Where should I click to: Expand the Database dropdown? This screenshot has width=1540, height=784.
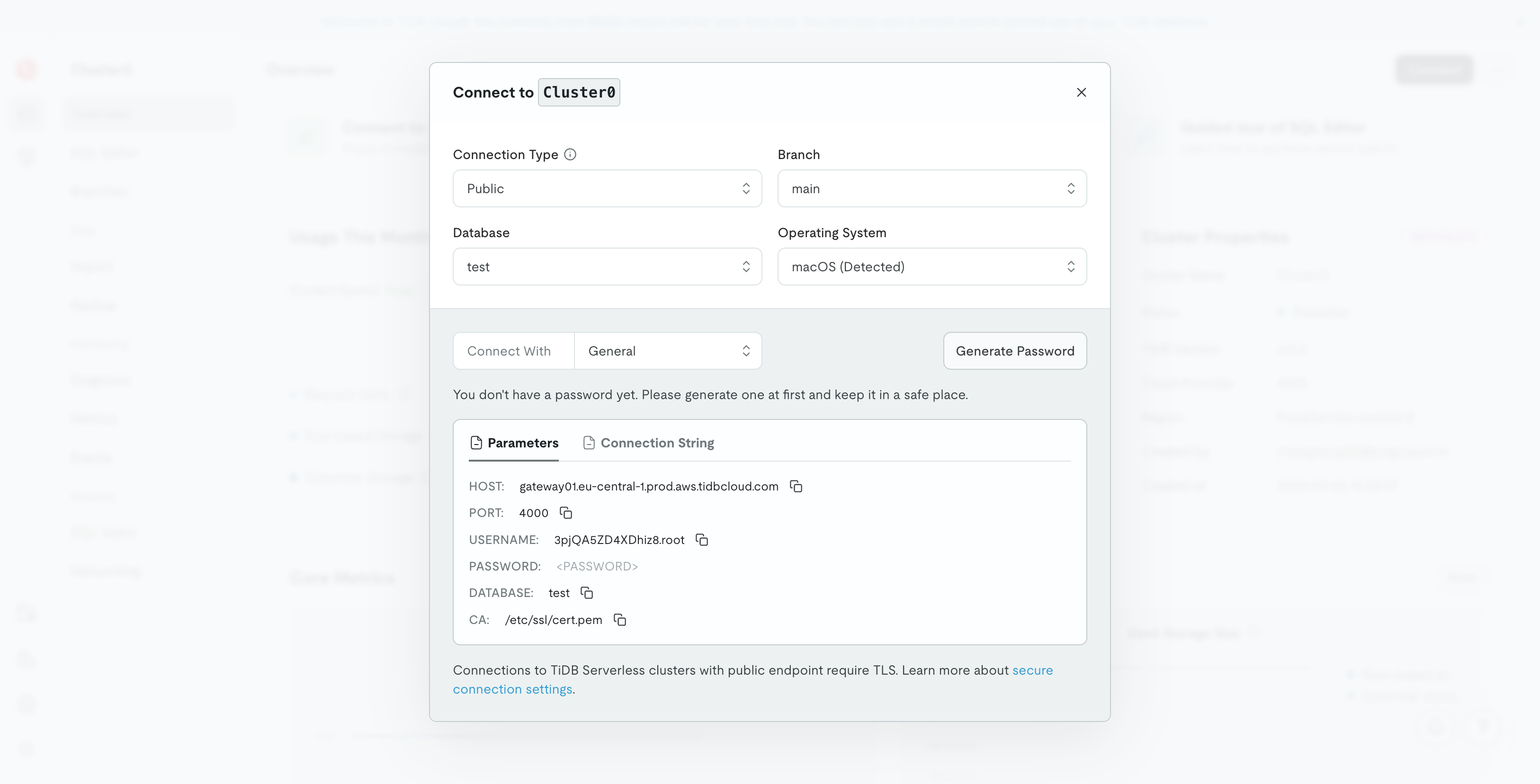pos(607,267)
